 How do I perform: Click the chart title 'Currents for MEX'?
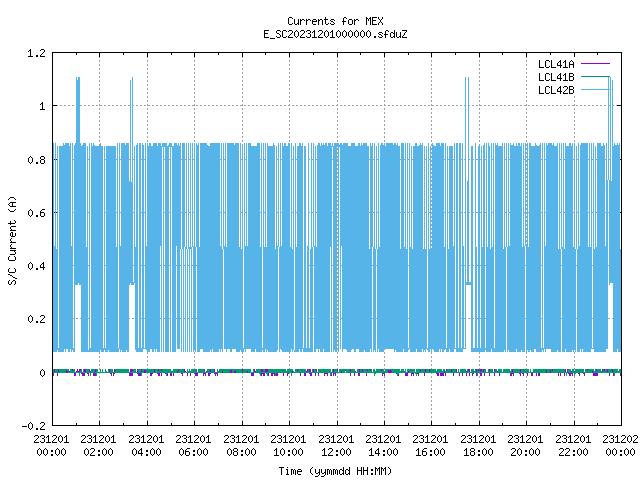[335, 21]
